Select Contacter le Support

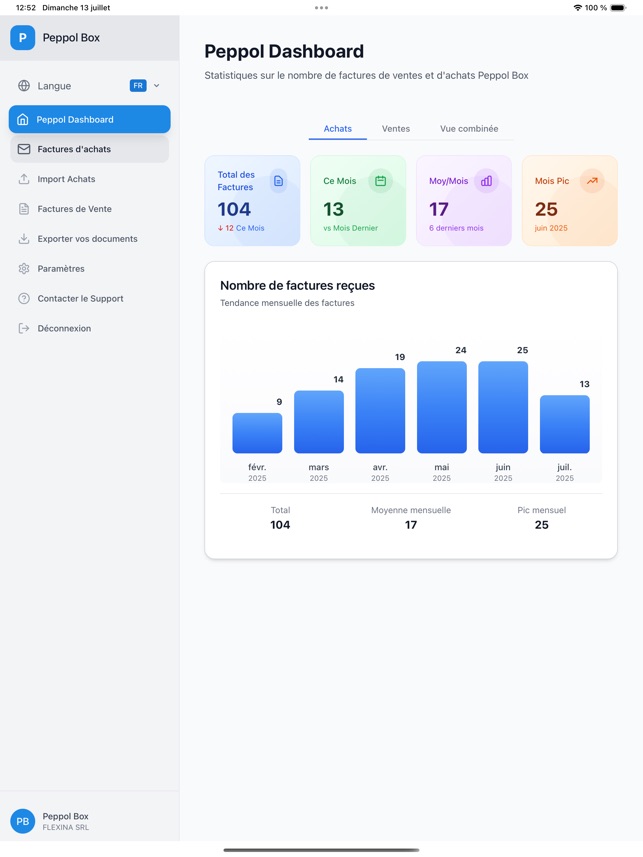(90, 298)
